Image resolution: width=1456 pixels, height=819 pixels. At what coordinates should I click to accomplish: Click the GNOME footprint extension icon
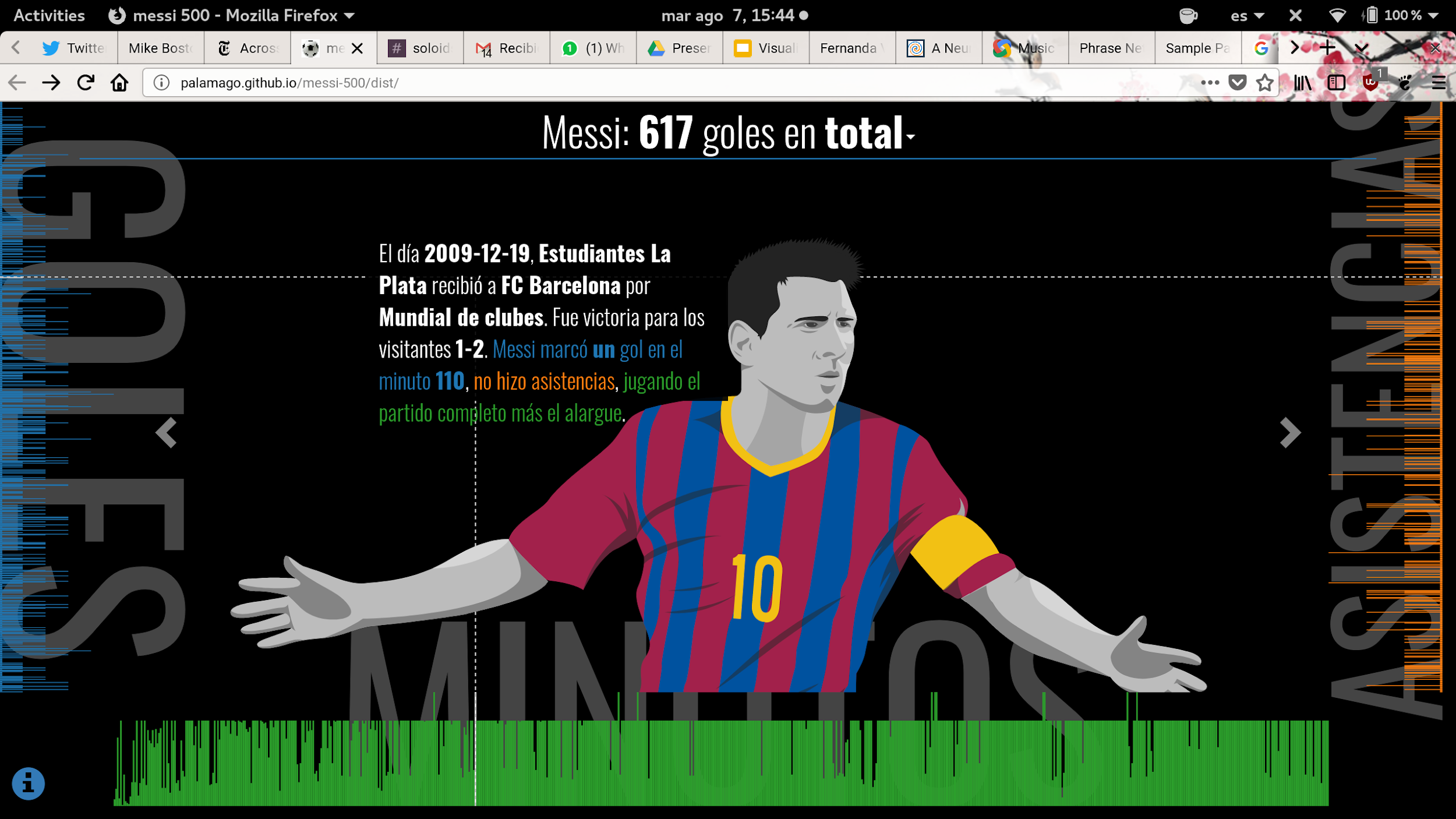(1404, 83)
